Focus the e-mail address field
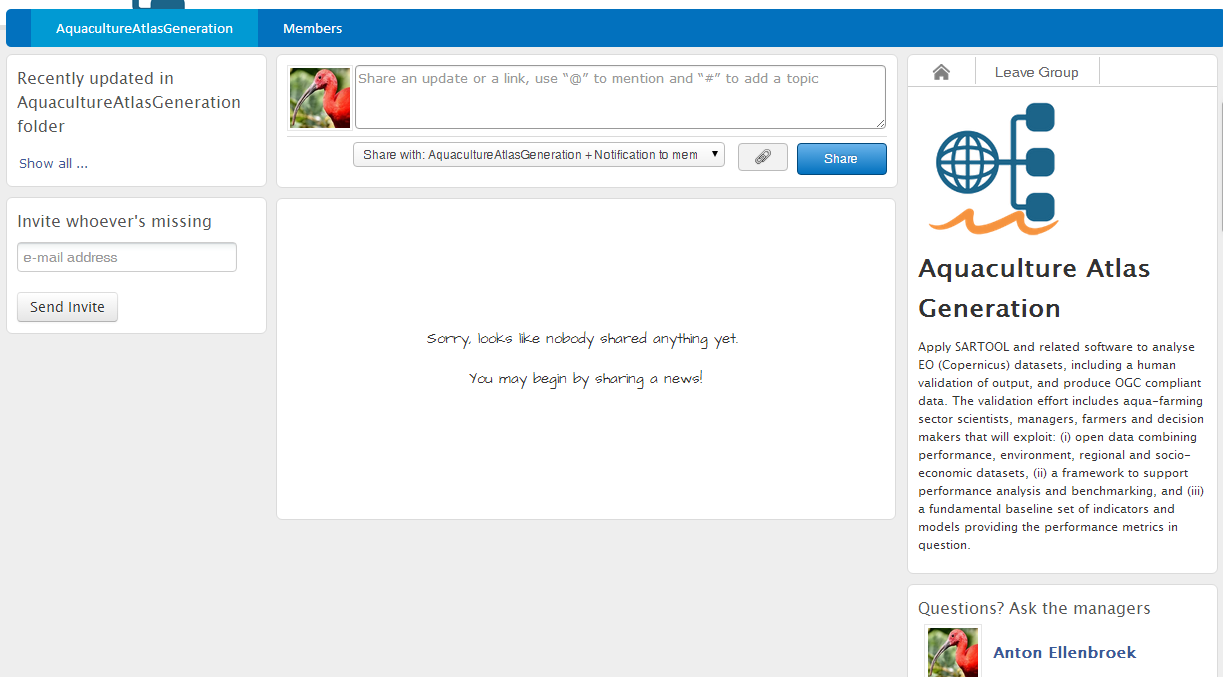 [x=127, y=257]
